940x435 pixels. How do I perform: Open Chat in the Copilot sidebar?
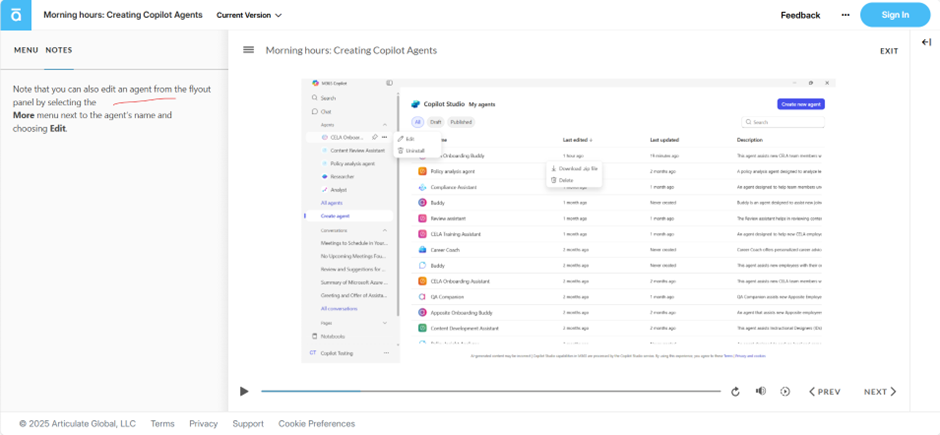point(321,111)
